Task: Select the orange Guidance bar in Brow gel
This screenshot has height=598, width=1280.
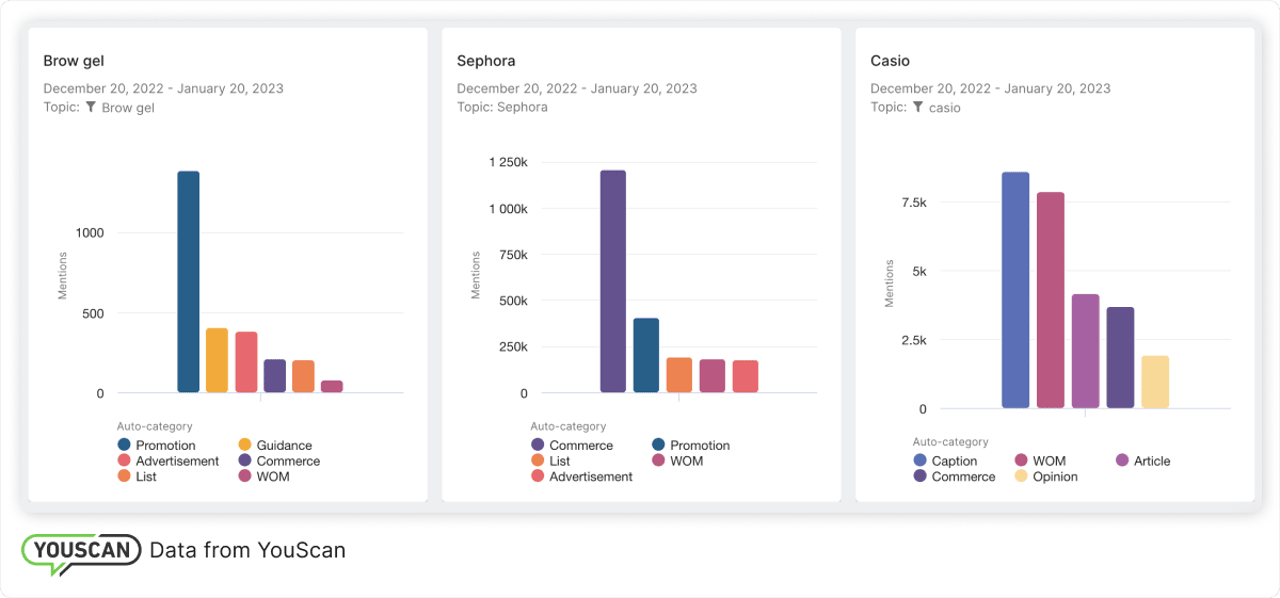Action: [217, 360]
